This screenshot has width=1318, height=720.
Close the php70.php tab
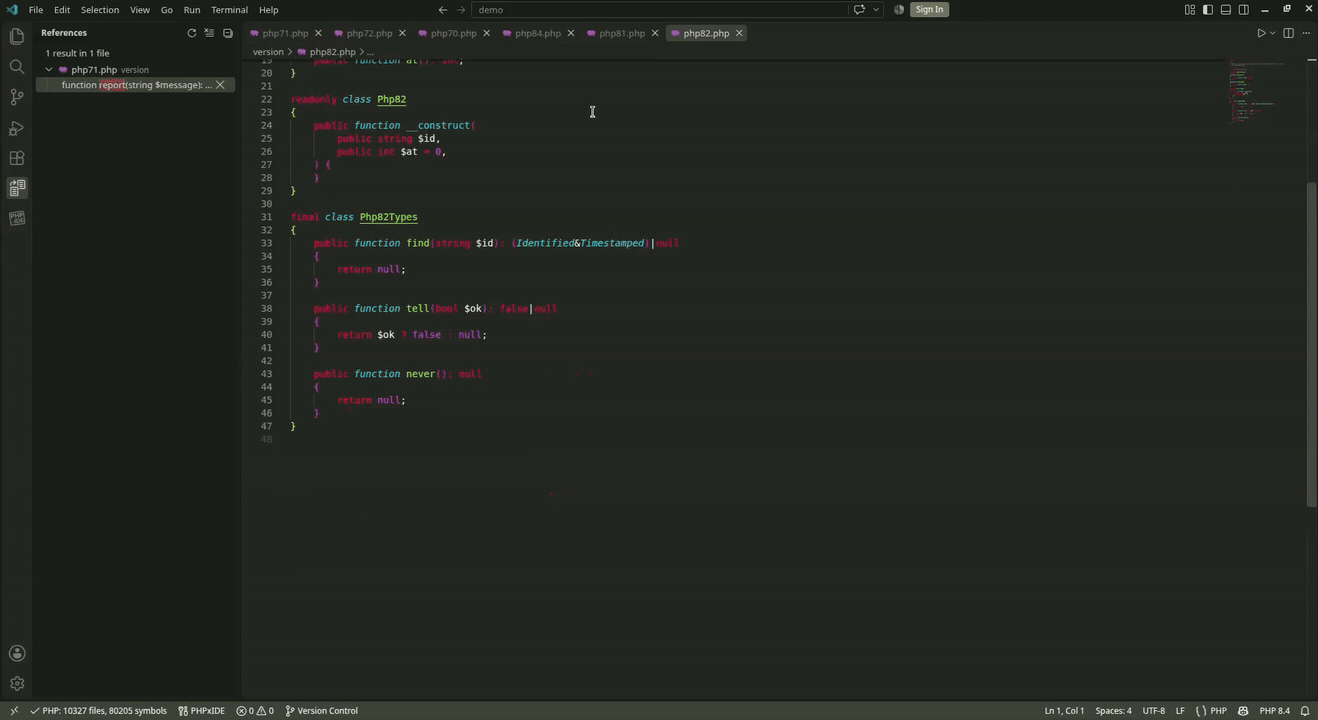tap(487, 33)
